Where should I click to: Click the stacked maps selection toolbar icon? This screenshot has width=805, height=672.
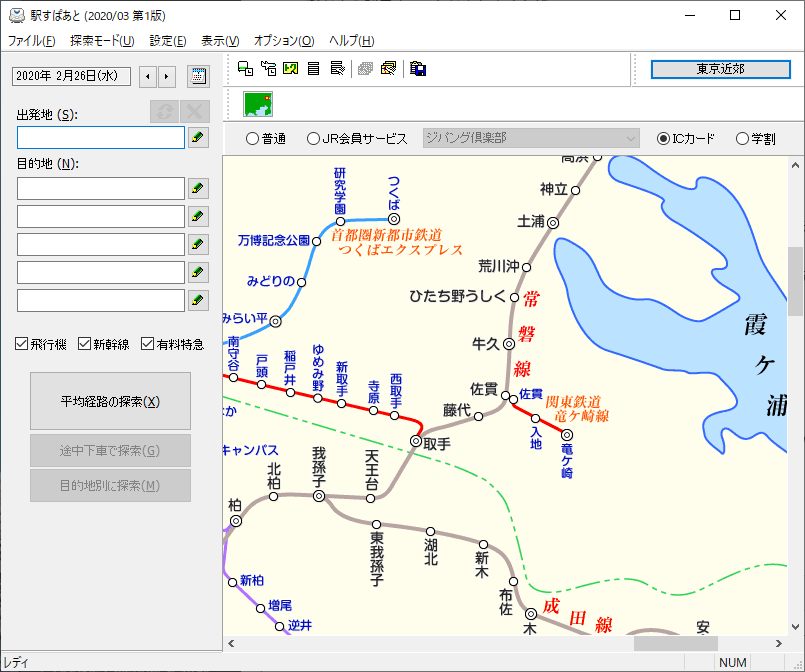click(389, 68)
